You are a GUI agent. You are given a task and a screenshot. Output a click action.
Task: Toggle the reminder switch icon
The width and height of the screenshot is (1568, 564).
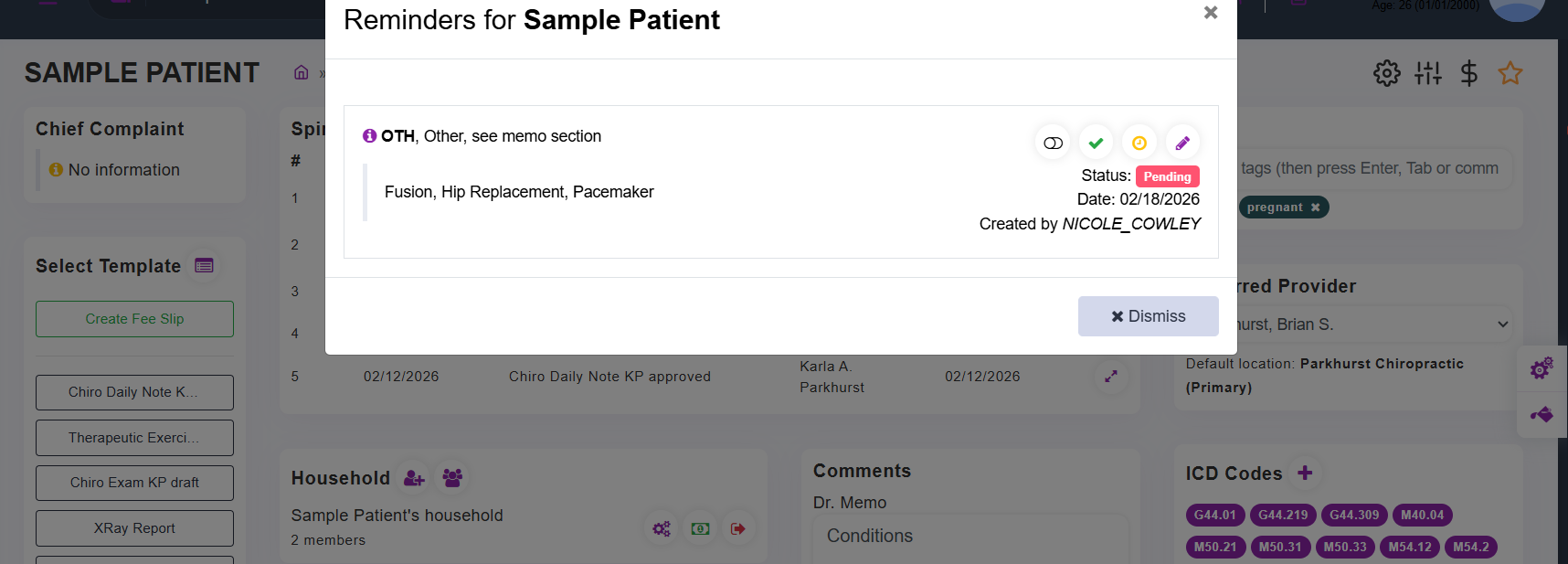[1053, 143]
